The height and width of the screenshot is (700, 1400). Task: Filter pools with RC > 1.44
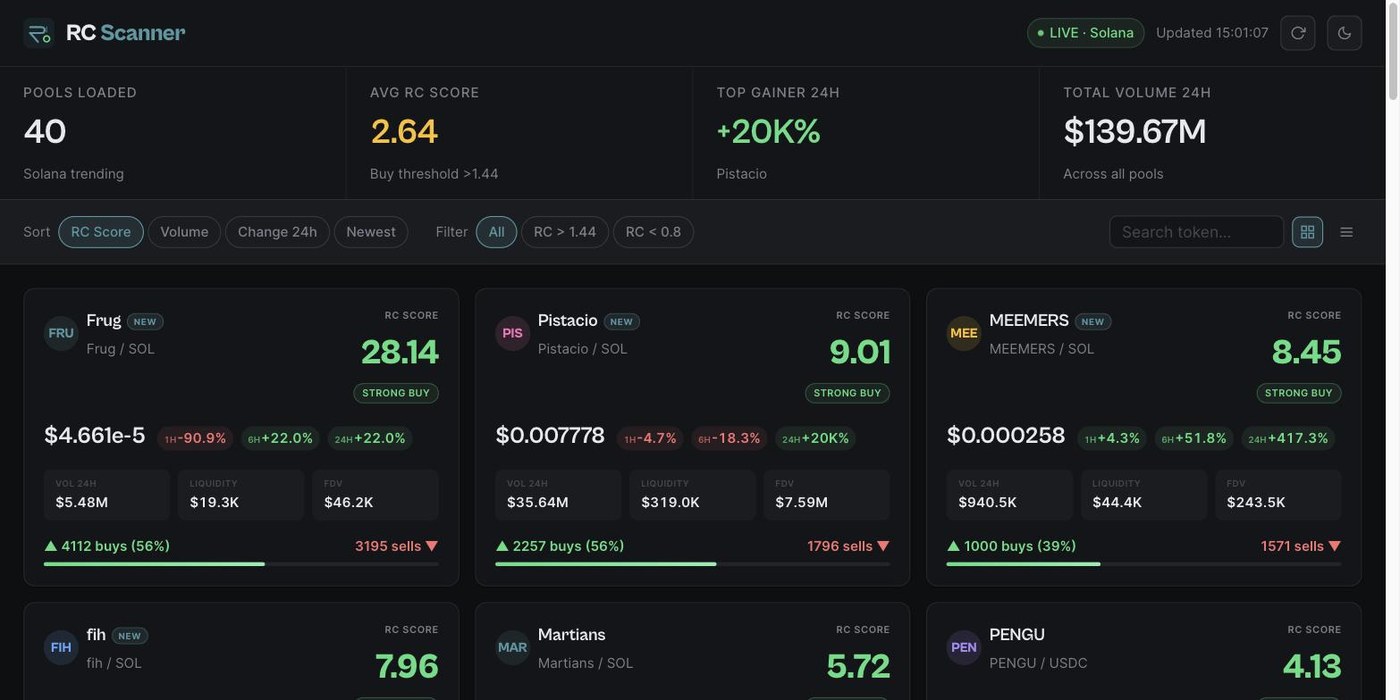(x=565, y=232)
